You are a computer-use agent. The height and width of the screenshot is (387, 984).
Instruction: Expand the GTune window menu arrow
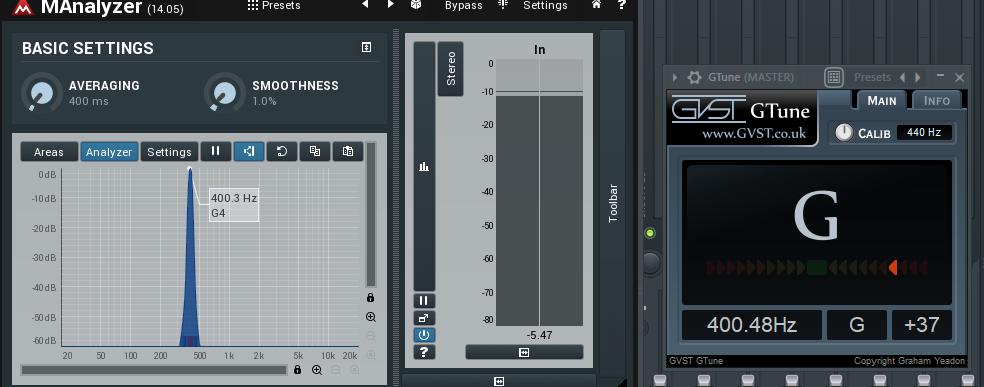675,77
